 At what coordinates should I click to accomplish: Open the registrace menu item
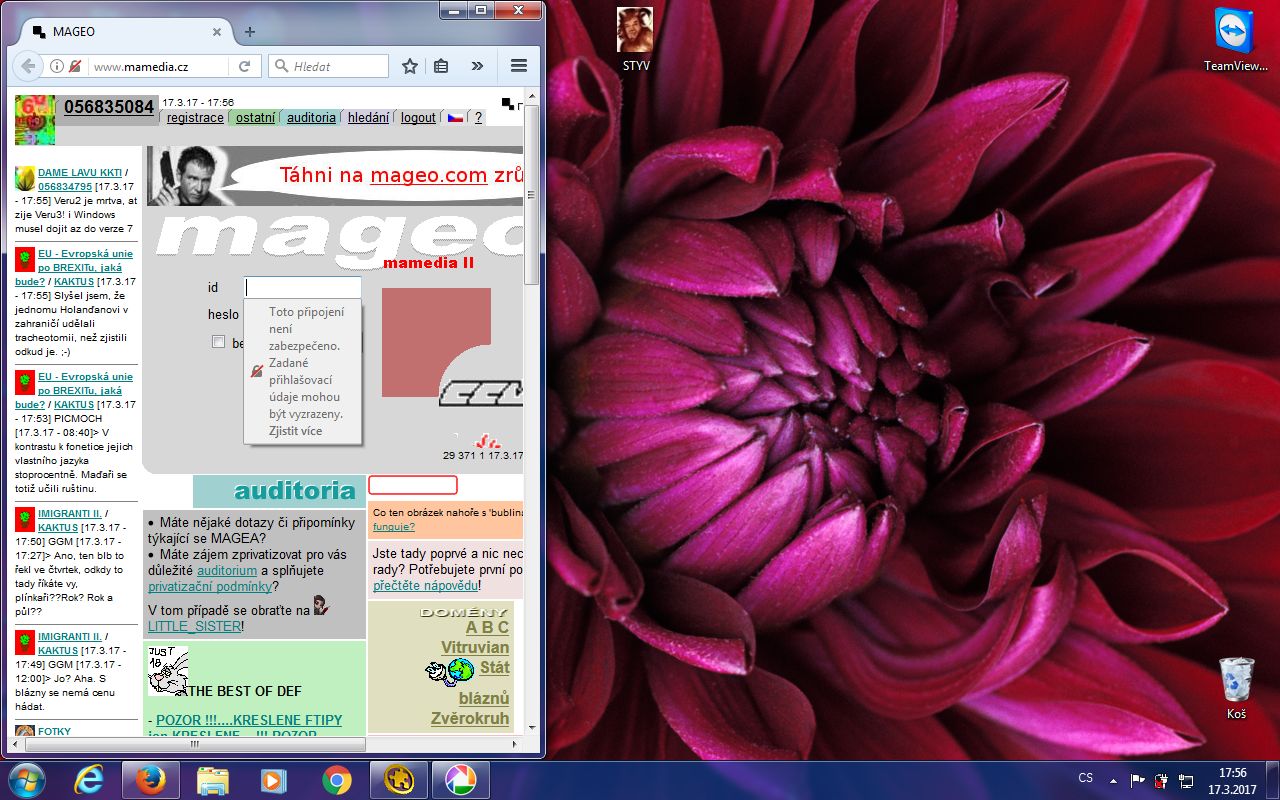[x=195, y=117]
